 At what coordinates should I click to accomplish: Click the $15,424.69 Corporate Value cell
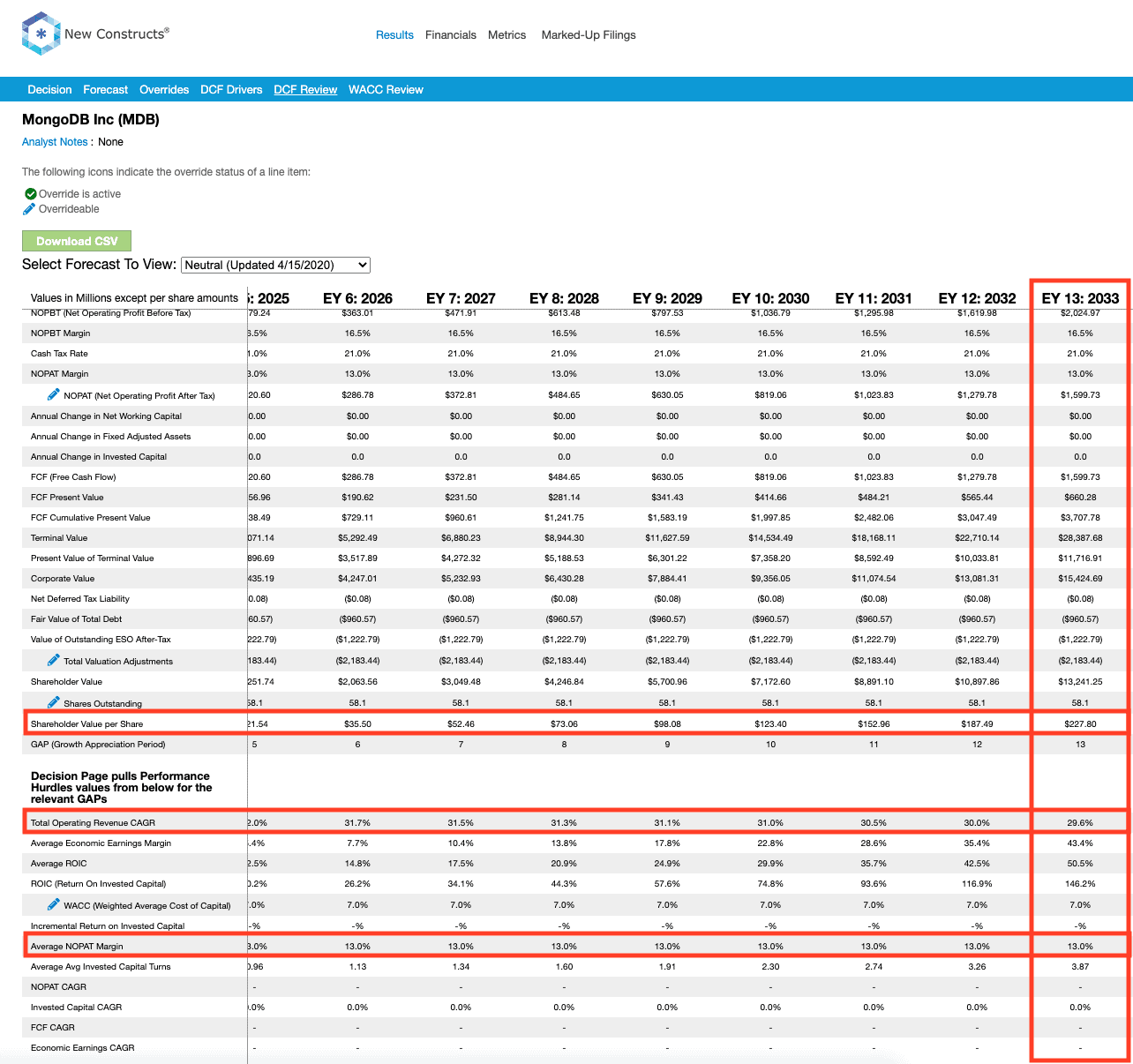pos(1080,578)
